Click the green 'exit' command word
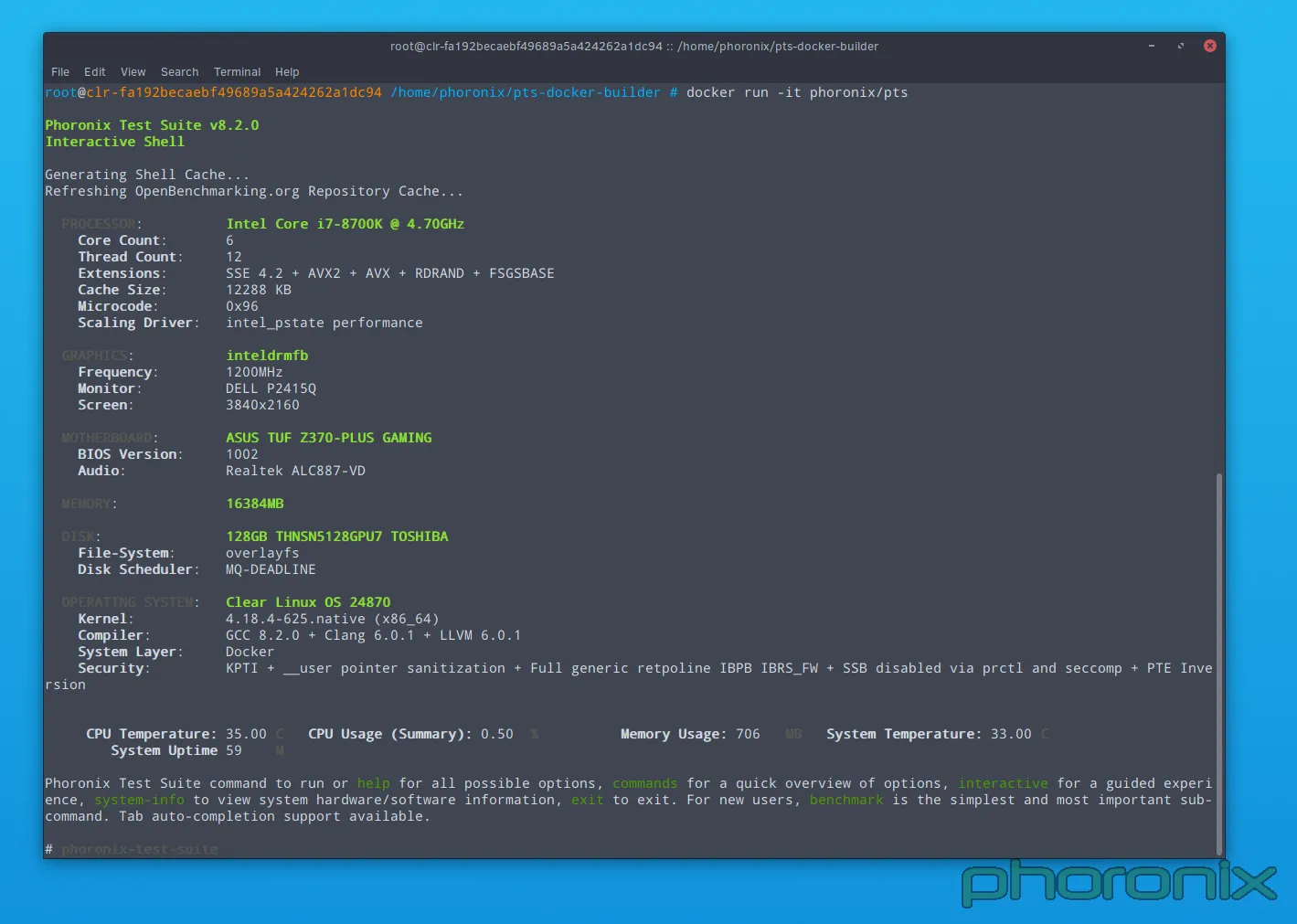 pyautogui.click(x=588, y=800)
